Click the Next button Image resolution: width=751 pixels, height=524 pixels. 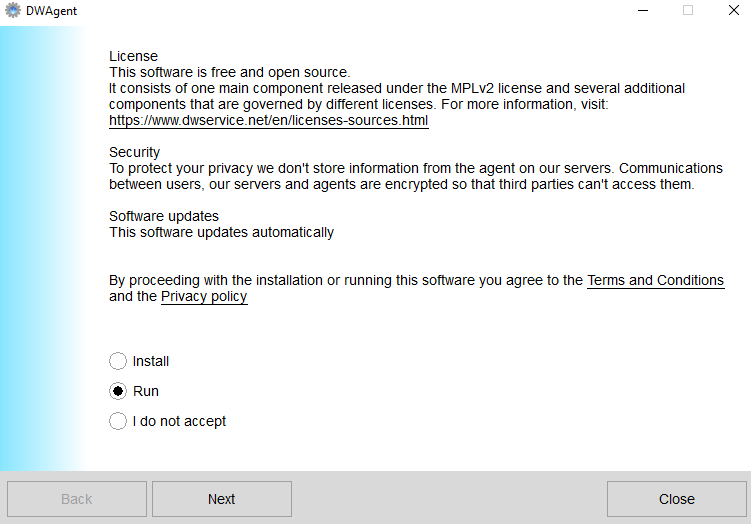point(222,499)
